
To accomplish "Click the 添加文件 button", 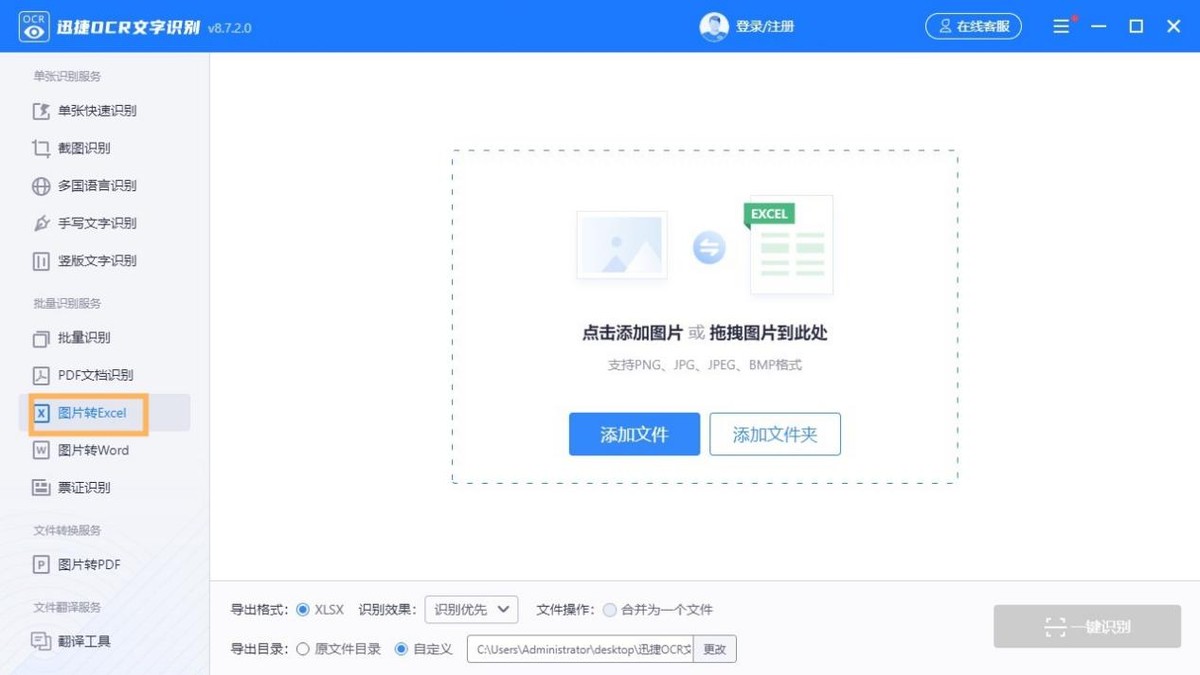I will click(634, 434).
